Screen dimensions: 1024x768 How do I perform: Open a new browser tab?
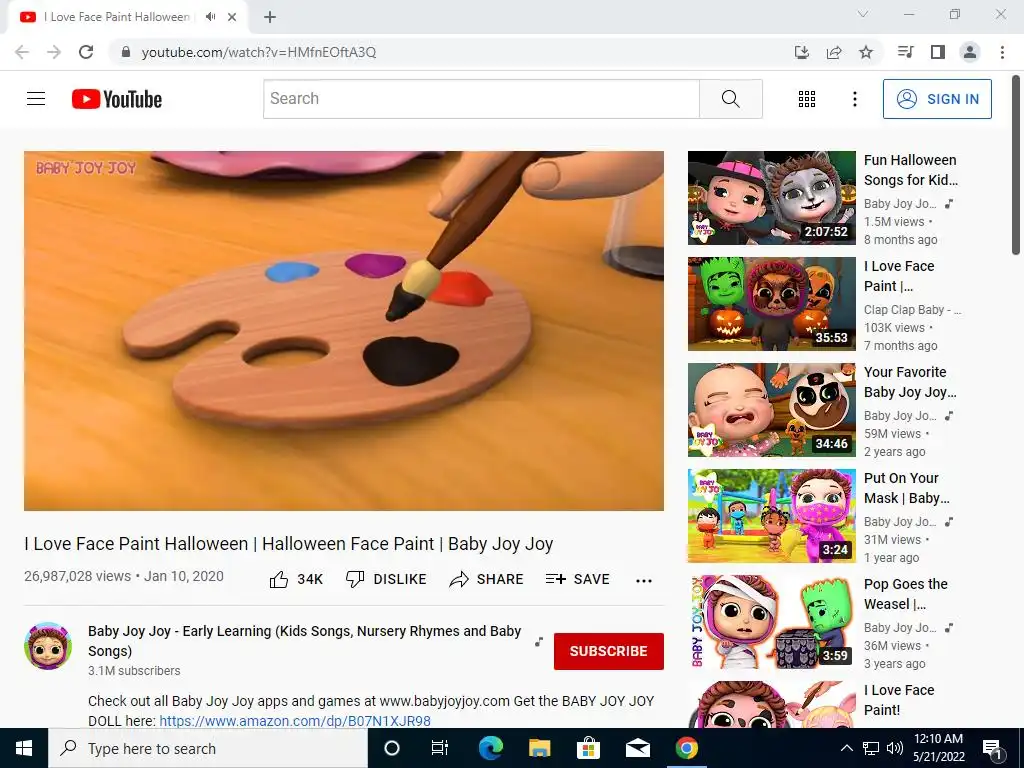[x=270, y=17]
